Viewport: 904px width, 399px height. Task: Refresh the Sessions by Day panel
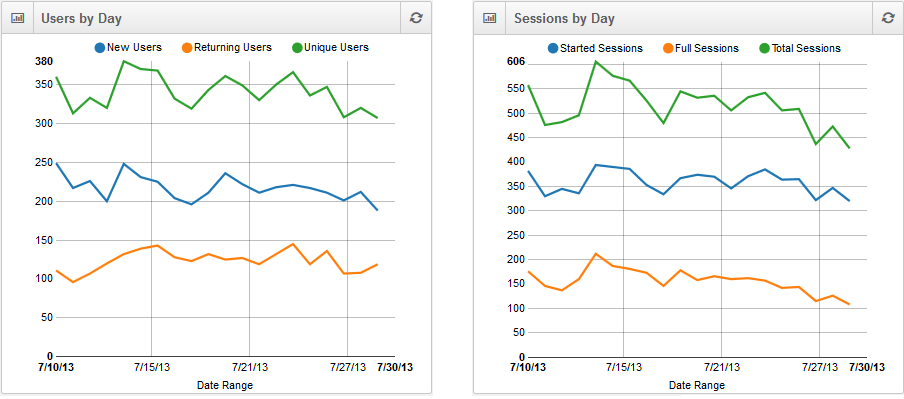888,18
